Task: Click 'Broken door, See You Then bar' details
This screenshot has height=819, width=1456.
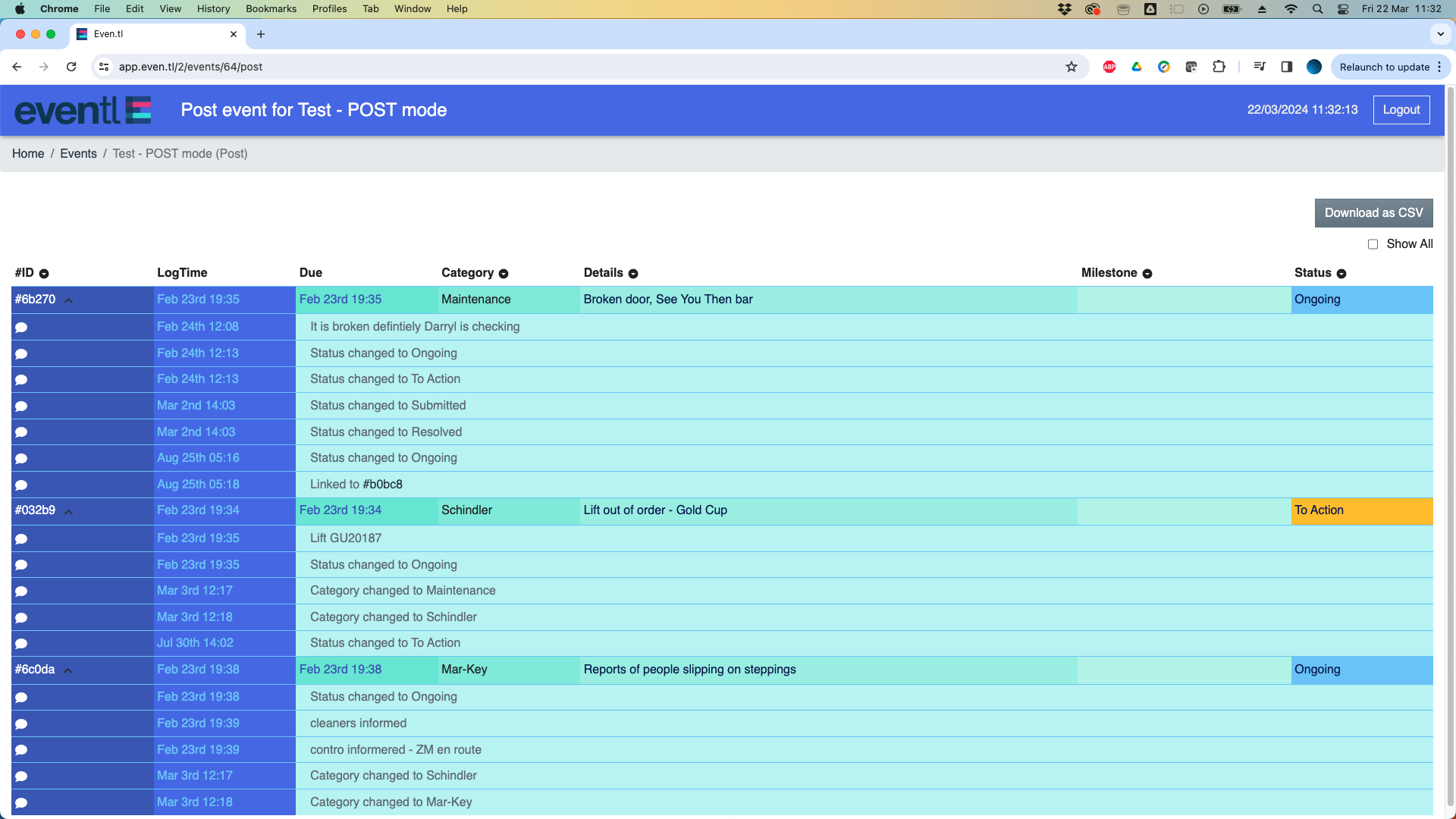Action: click(x=668, y=300)
